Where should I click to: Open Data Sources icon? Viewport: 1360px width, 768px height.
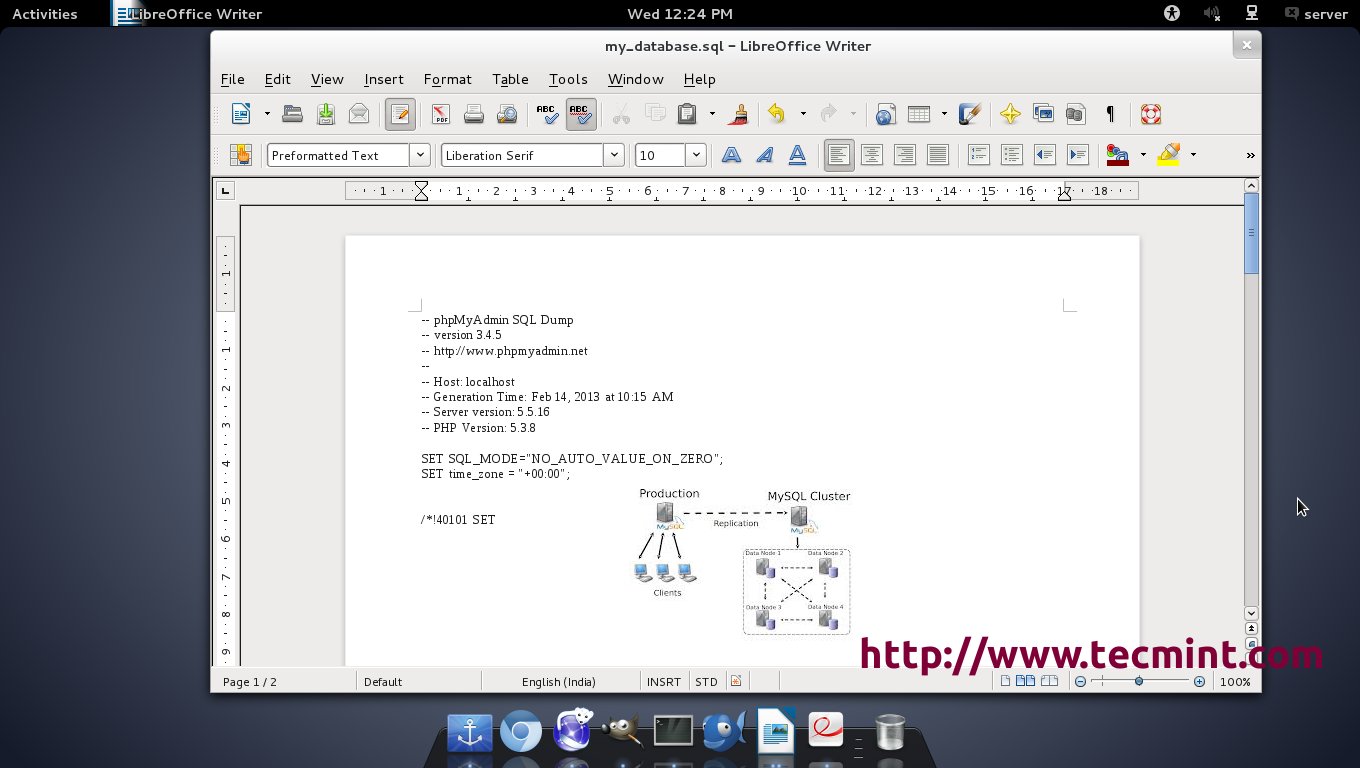[1076, 114]
